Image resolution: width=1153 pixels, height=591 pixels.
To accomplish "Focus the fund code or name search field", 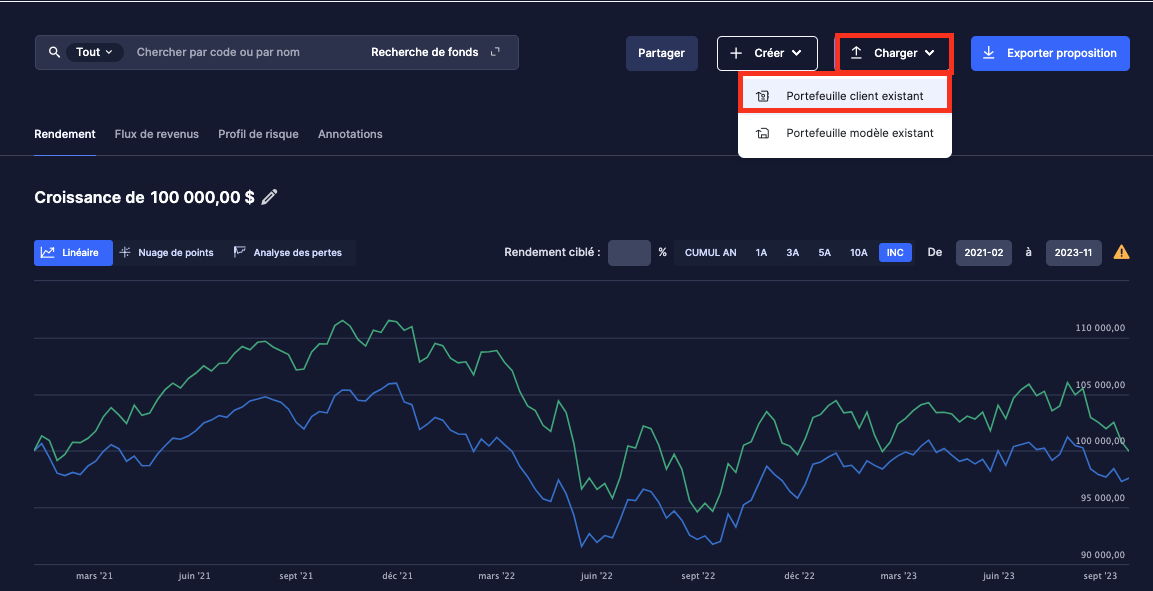I will [x=218, y=52].
